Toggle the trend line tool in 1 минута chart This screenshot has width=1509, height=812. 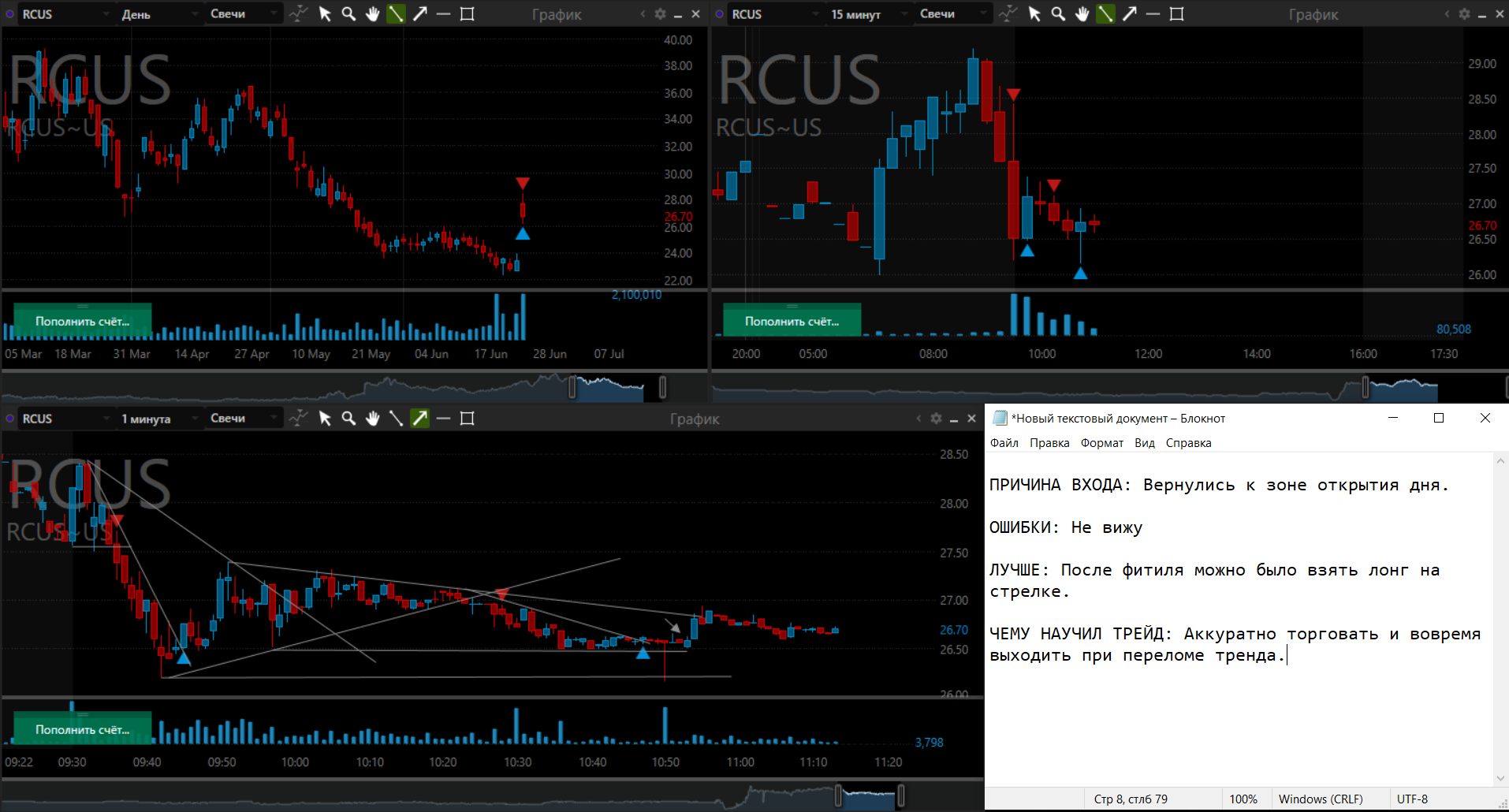pyautogui.click(x=396, y=418)
